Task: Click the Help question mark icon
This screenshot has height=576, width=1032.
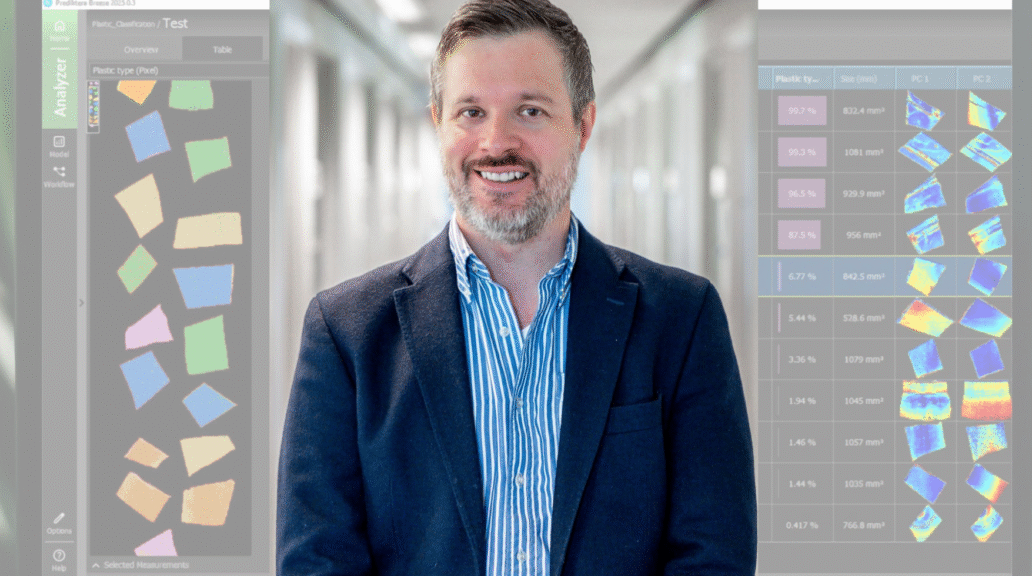Action: tap(59, 558)
